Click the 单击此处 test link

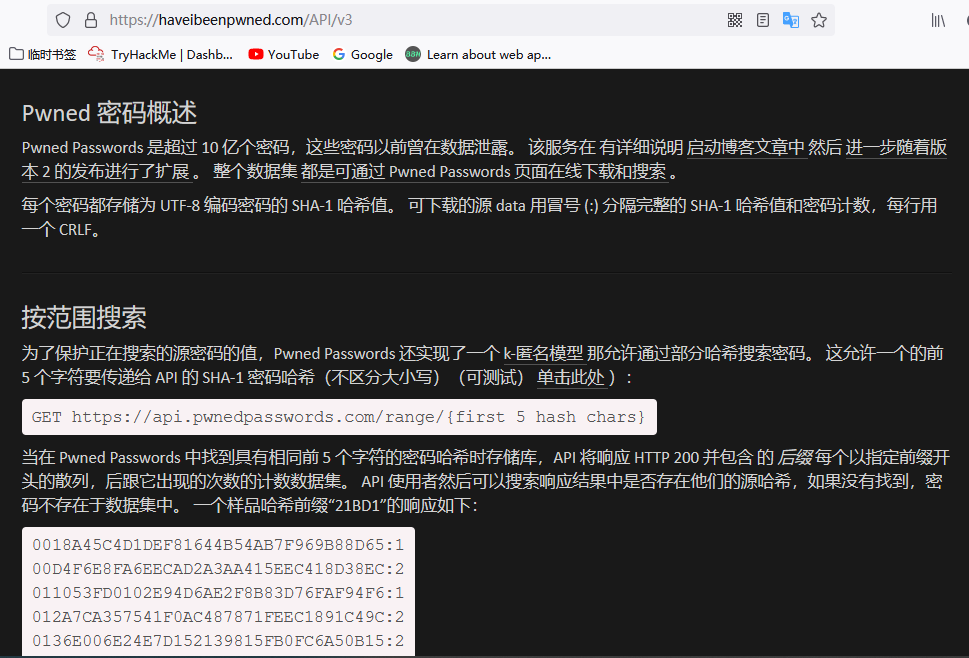pyautogui.click(x=570, y=377)
